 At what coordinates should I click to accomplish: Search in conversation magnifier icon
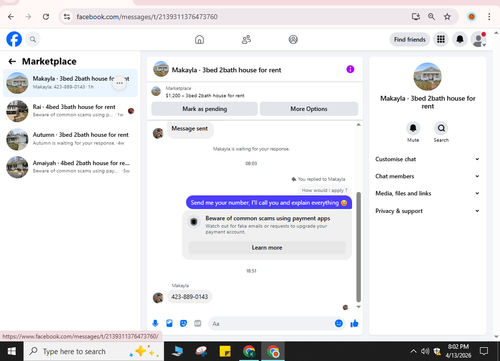[441, 128]
